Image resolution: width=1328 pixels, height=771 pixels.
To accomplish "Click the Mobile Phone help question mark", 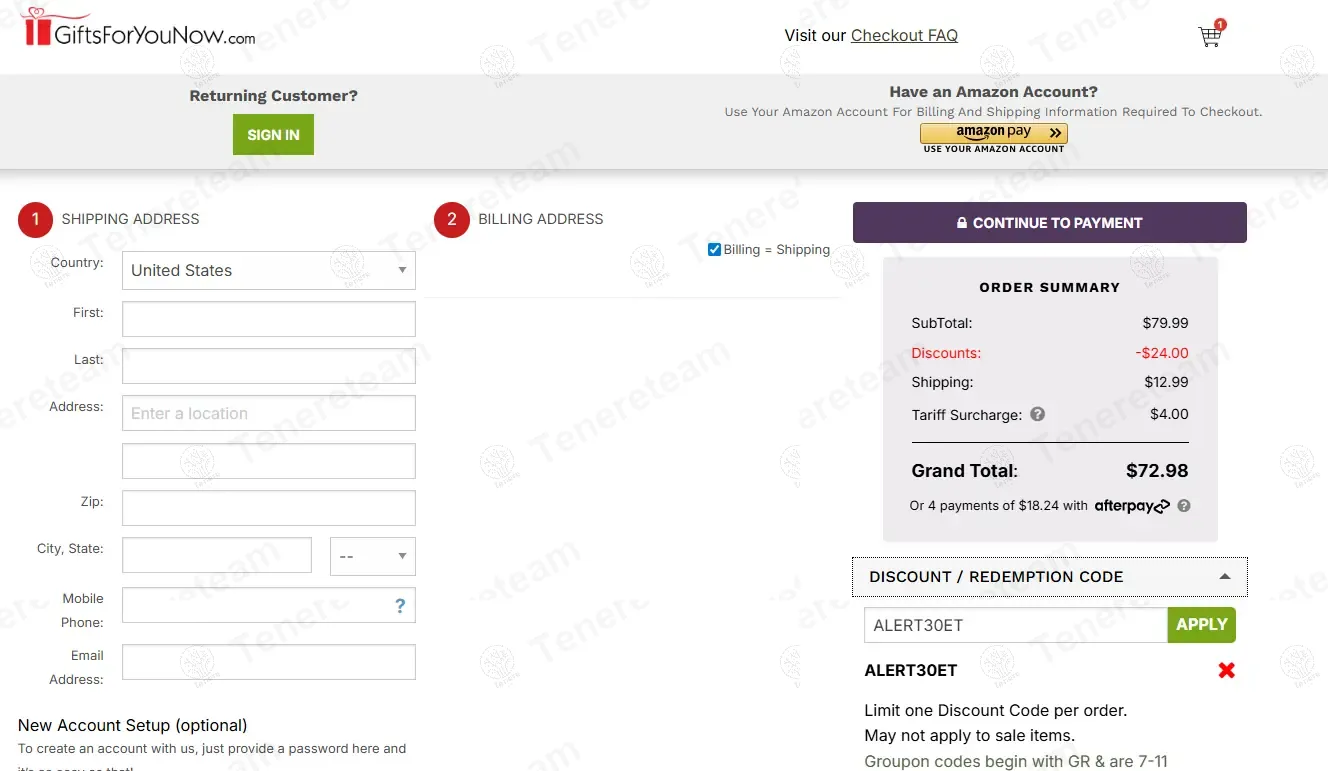I will point(400,605).
